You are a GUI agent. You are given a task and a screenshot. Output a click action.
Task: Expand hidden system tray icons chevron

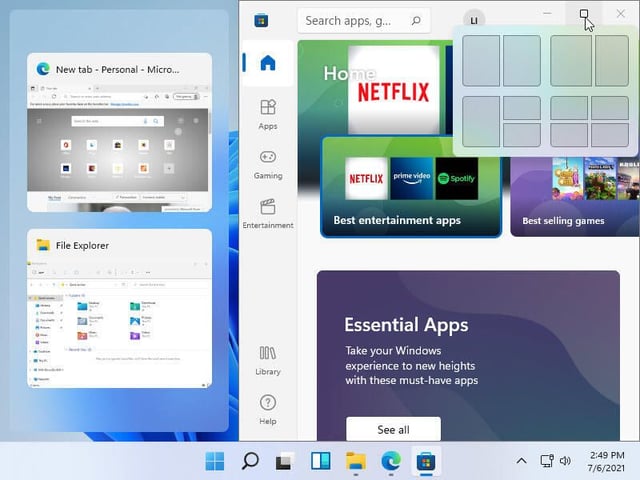click(521, 461)
